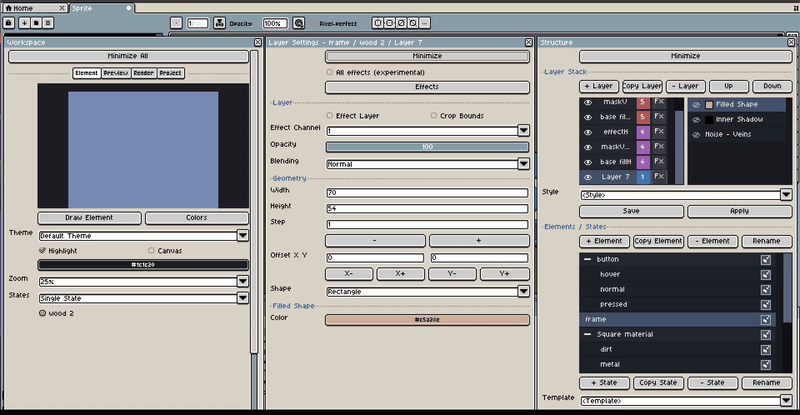The width and height of the screenshot is (800, 415).
Task: Enable the Inner Shadow effect visibility
Action: (696, 120)
